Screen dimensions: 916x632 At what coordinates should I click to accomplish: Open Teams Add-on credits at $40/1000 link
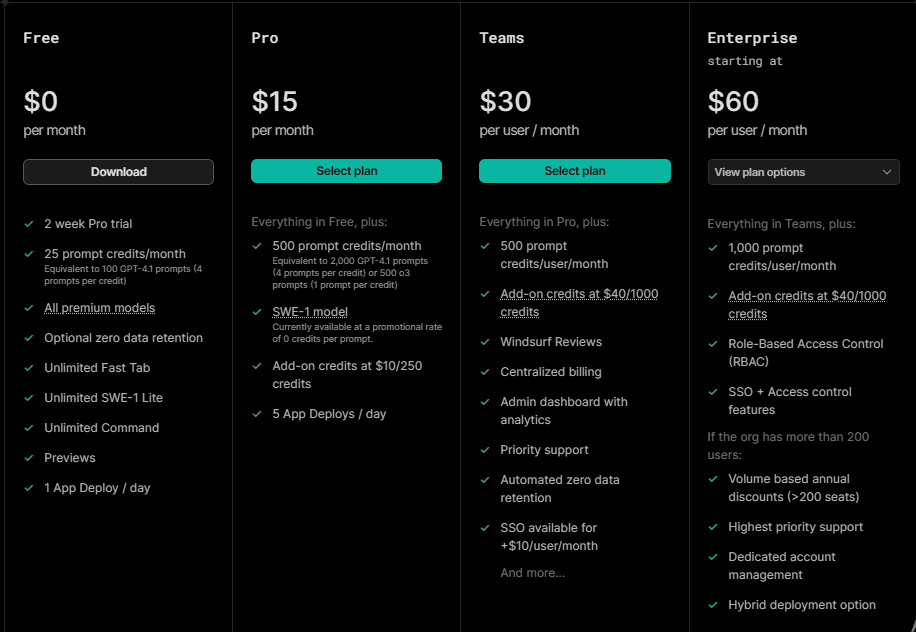click(x=579, y=303)
